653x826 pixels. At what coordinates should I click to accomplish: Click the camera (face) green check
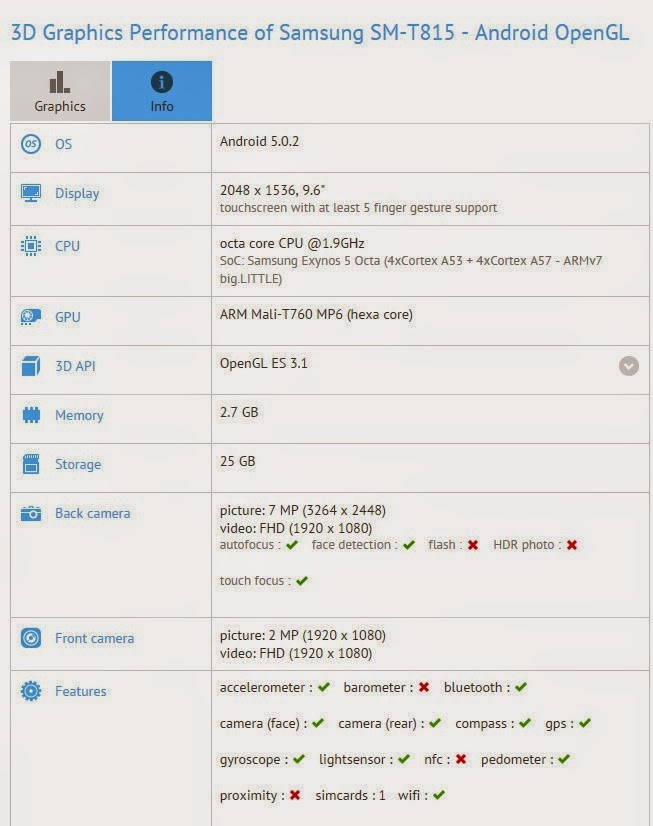(x=318, y=723)
